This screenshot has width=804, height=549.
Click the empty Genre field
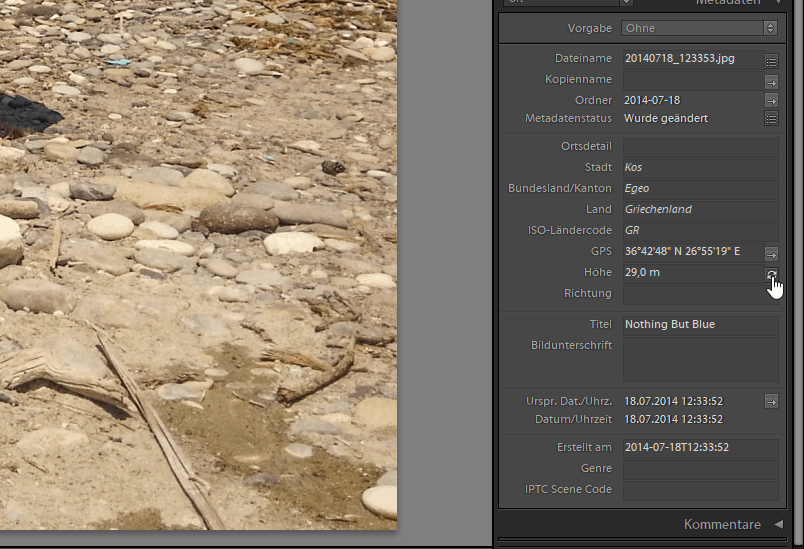tap(699, 469)
